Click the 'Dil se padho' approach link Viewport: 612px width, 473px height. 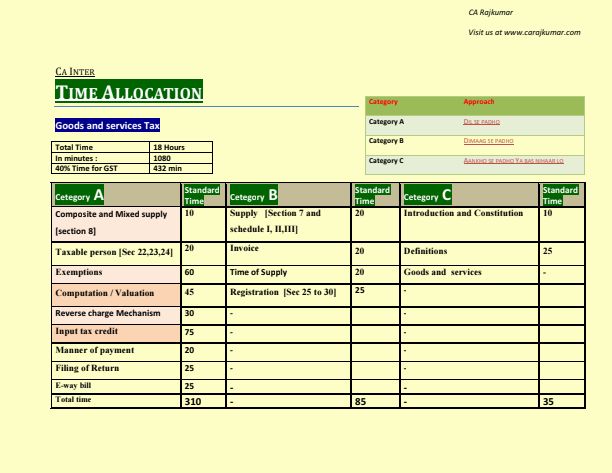481,122
